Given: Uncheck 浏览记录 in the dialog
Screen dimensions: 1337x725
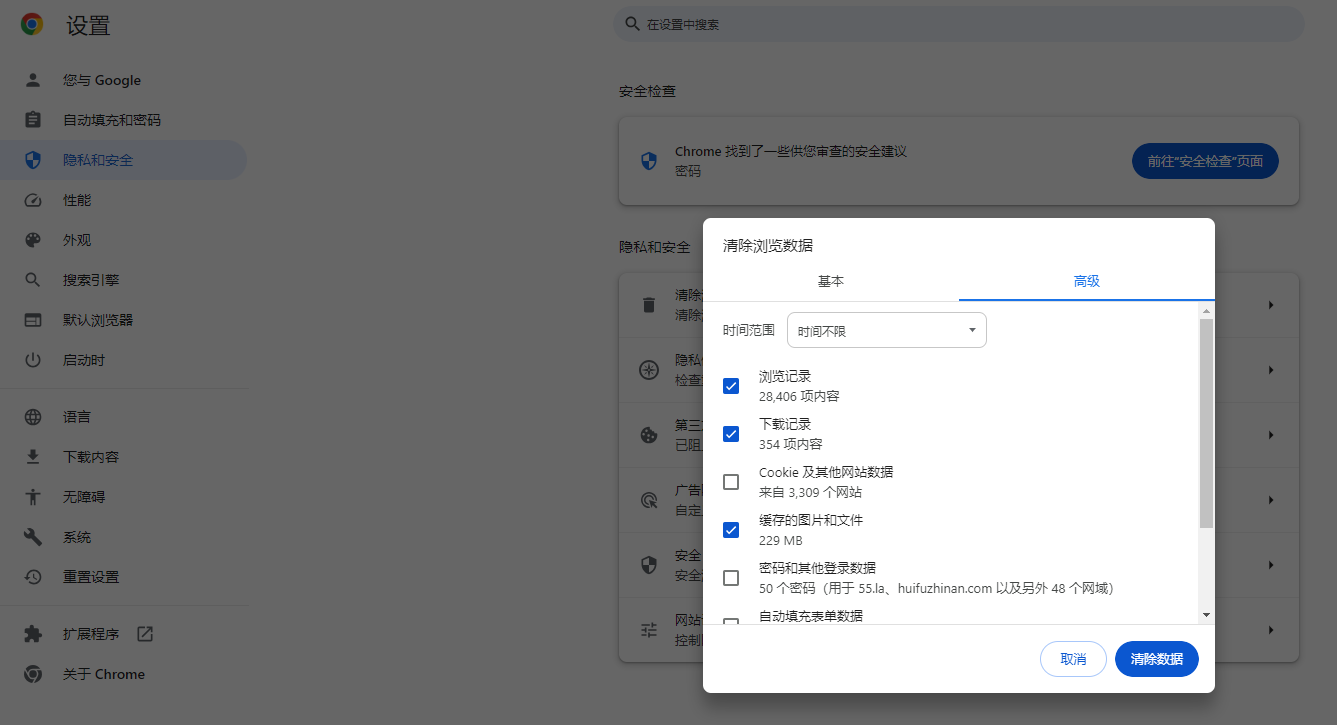Looking at the screenshot, I should (731, 385).
